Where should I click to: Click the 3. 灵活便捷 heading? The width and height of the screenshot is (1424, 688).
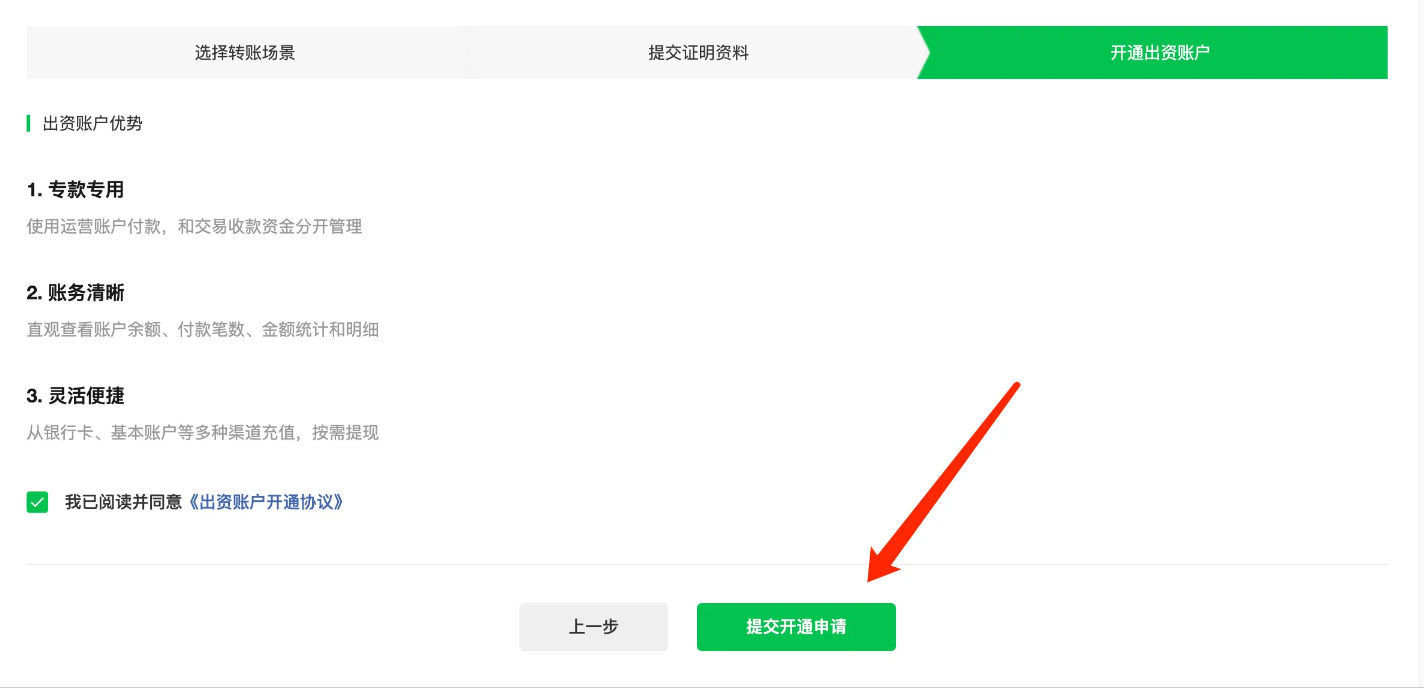[x=75, y=396]
